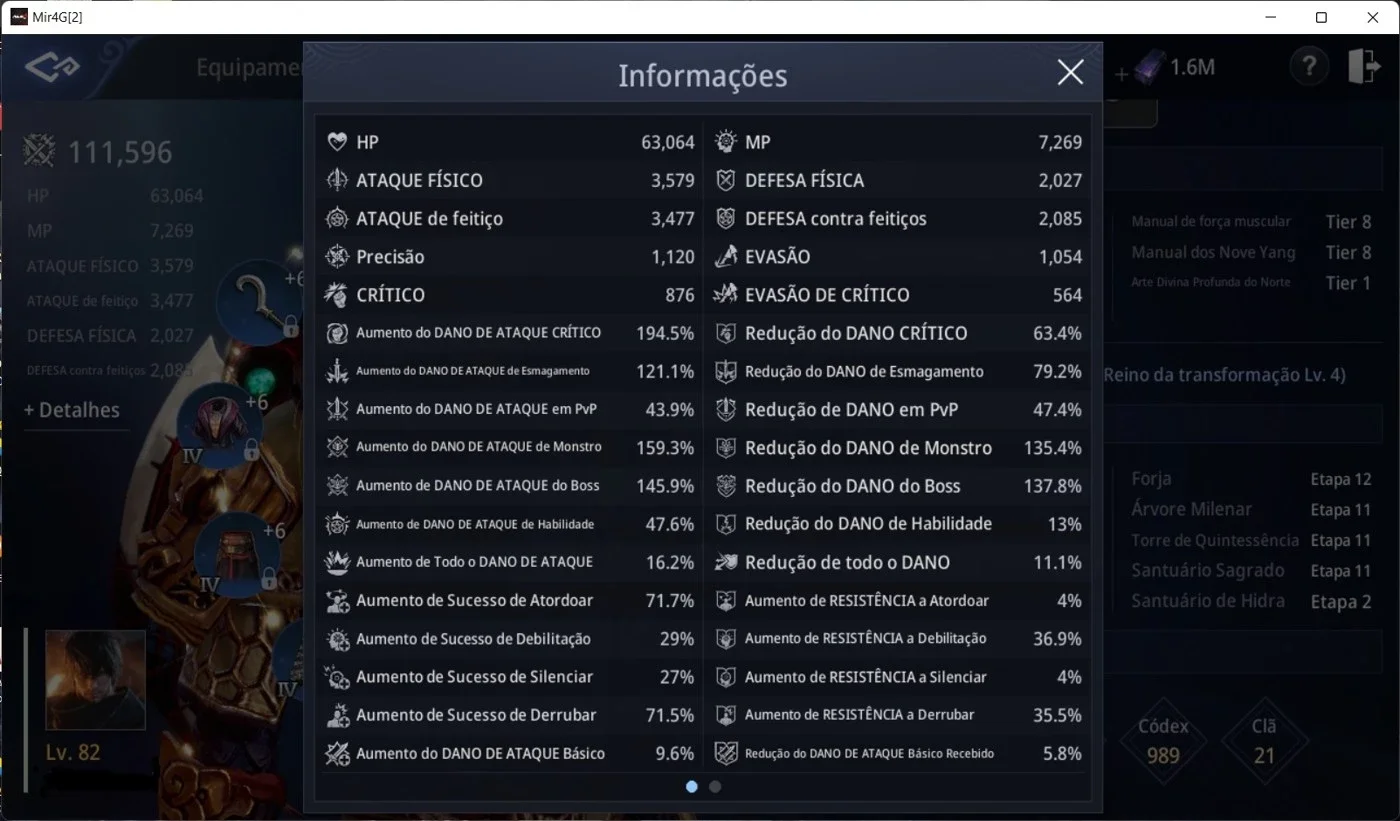Screen dimensions: 1400x821
Task: Click the purple currency 1.6M icon
Action: coord(1146,68)
